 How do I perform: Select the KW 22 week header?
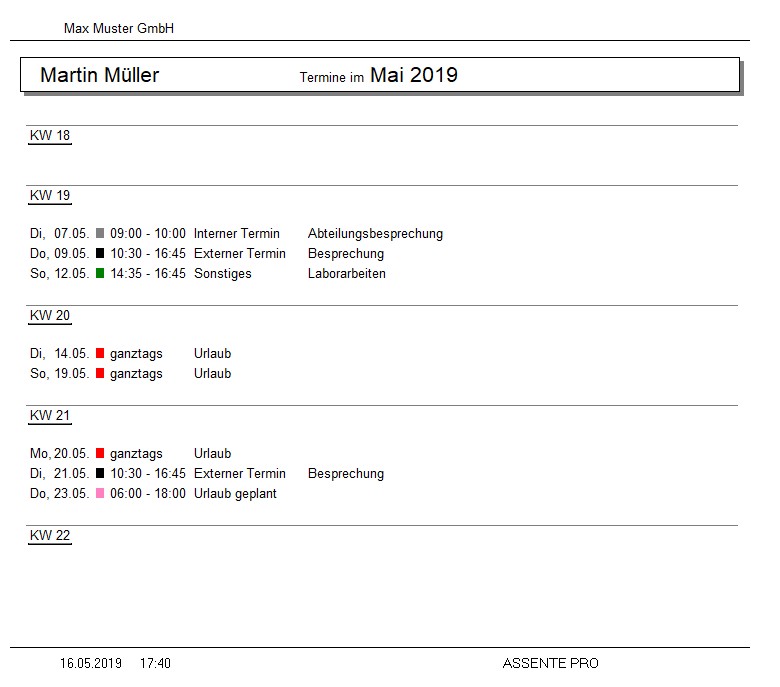click(x=50, y=535)
